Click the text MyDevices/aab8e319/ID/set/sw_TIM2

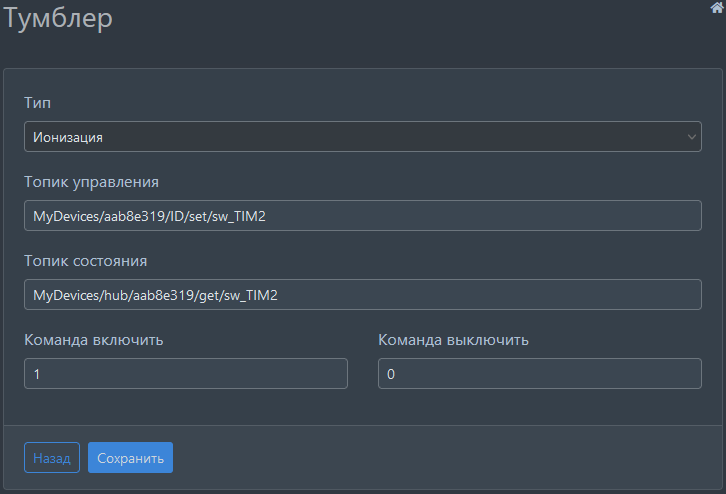(149, 216)
